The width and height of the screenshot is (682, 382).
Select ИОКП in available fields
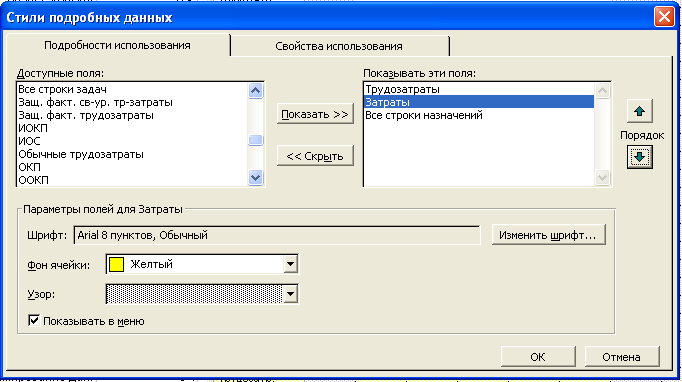pyautogui.click(x=132, y=128)
